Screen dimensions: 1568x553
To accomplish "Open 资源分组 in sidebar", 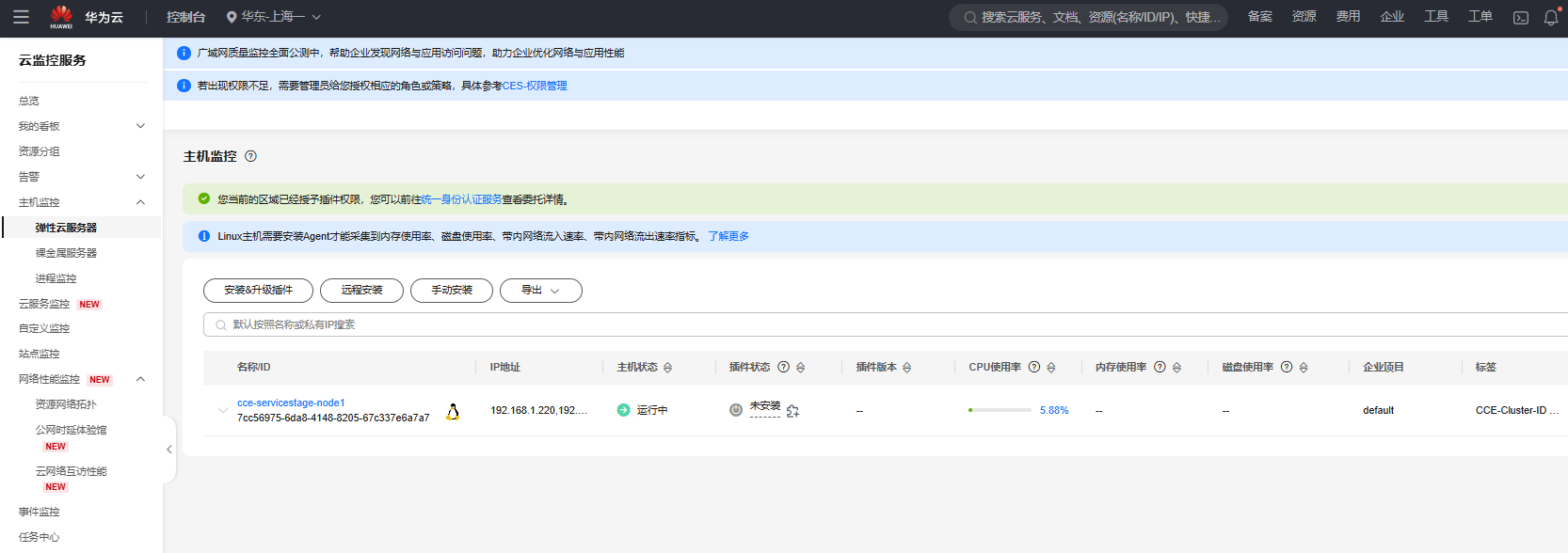I will coord(40,151).
